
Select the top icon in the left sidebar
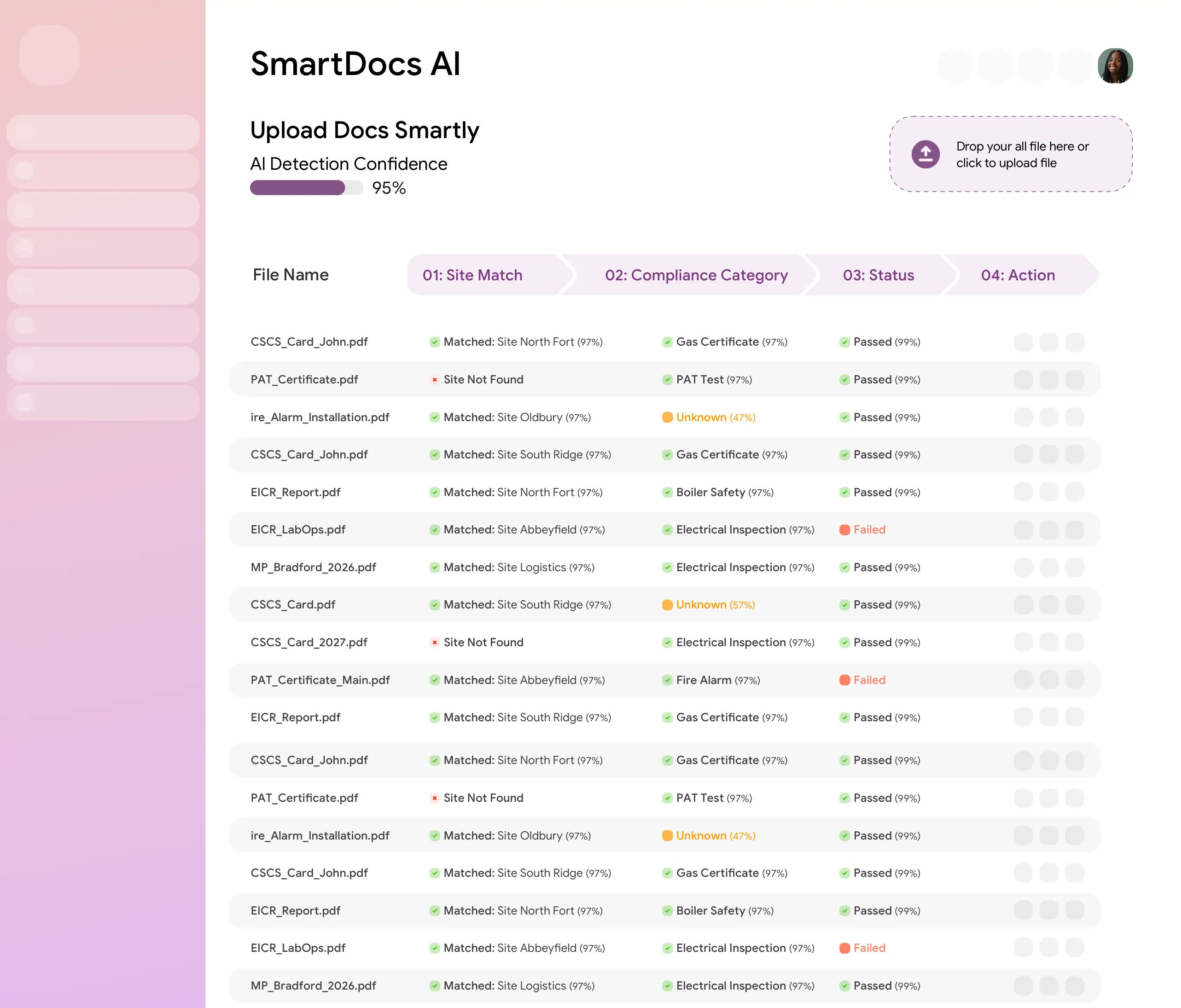click(x=50, y=55)
